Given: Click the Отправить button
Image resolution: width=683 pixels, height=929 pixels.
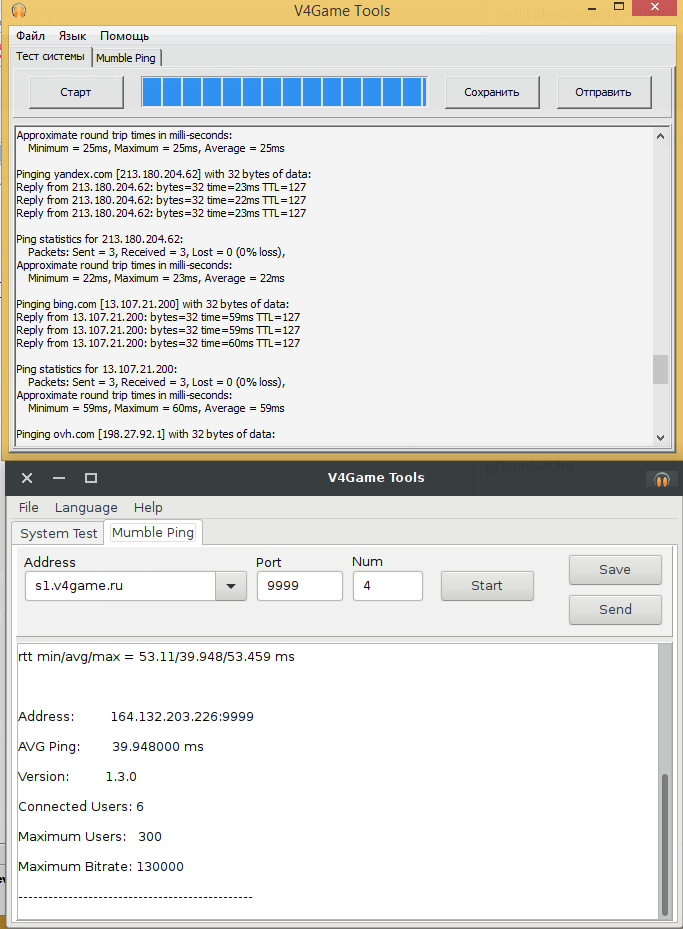Looking at the screenshot, I should [604, 92].
